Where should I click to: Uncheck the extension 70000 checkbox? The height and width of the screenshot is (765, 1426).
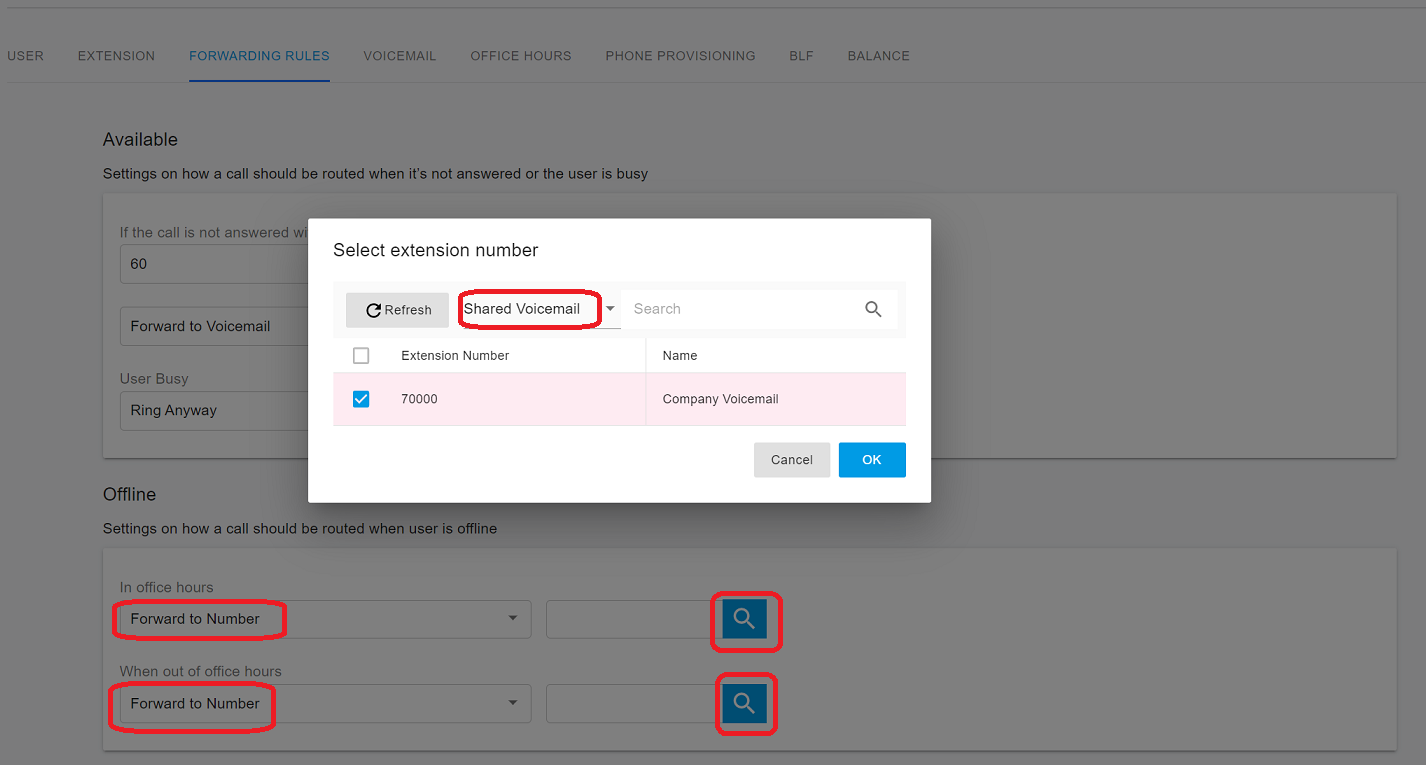tap(361, 399)
